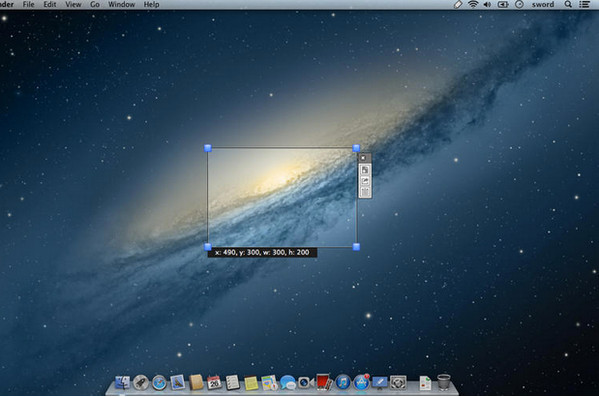Open the Mail stamp icon in the Dock
The height and width of the screenshot is (397, 599).
tap(178, 382)
